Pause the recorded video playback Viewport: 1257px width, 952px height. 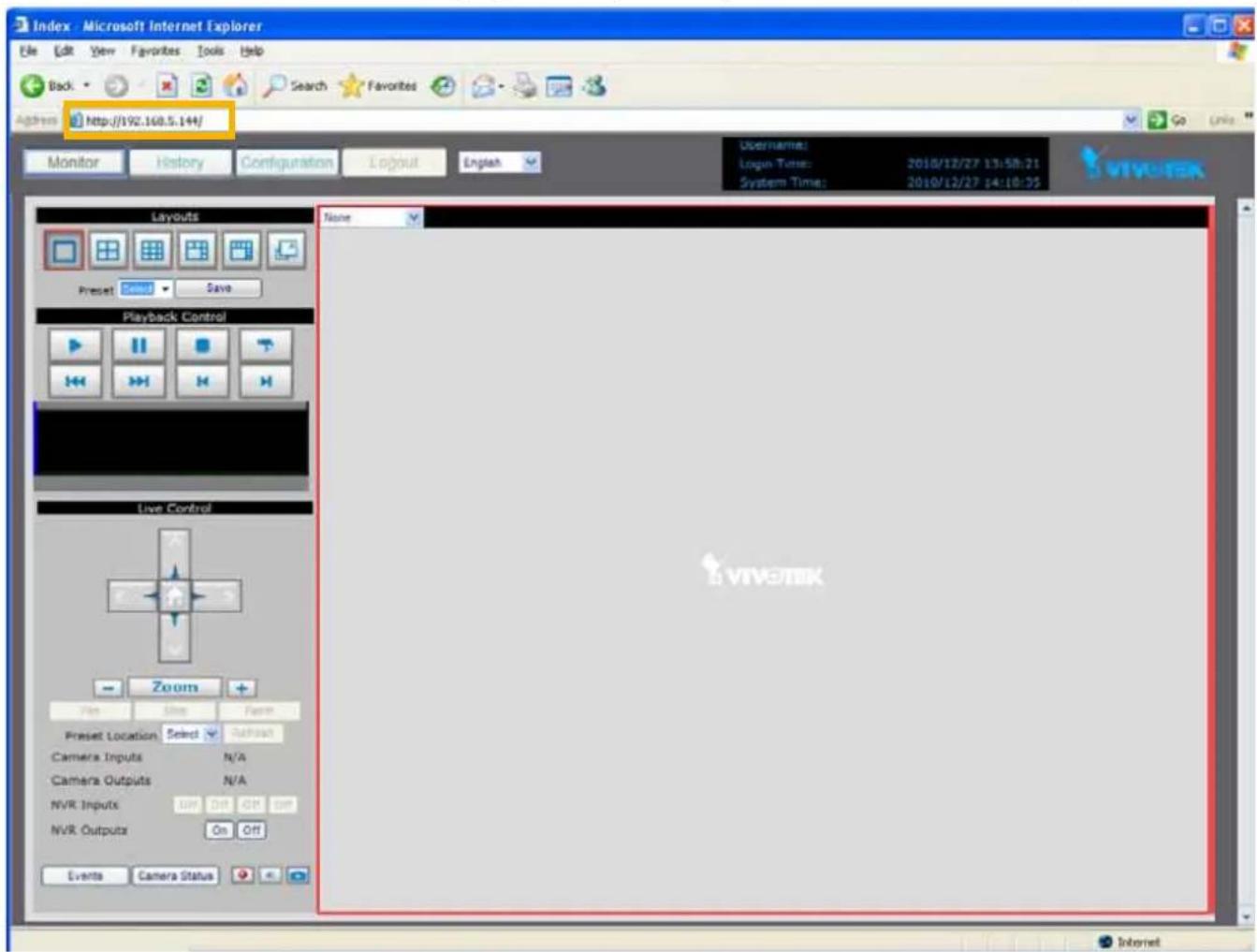(x=139, y=345)
